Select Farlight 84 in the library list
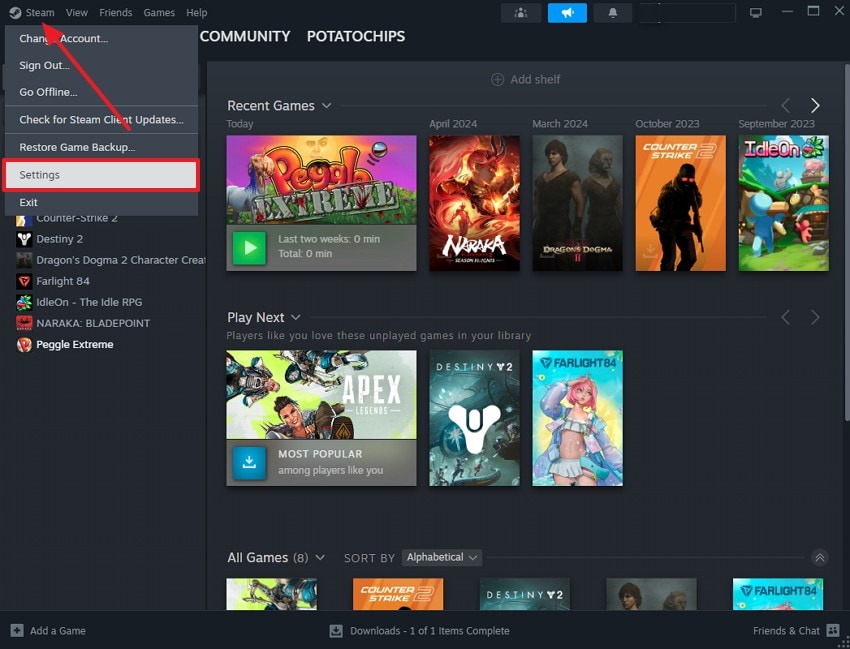Viewport: 850px width, 649px height. [63, 281]
